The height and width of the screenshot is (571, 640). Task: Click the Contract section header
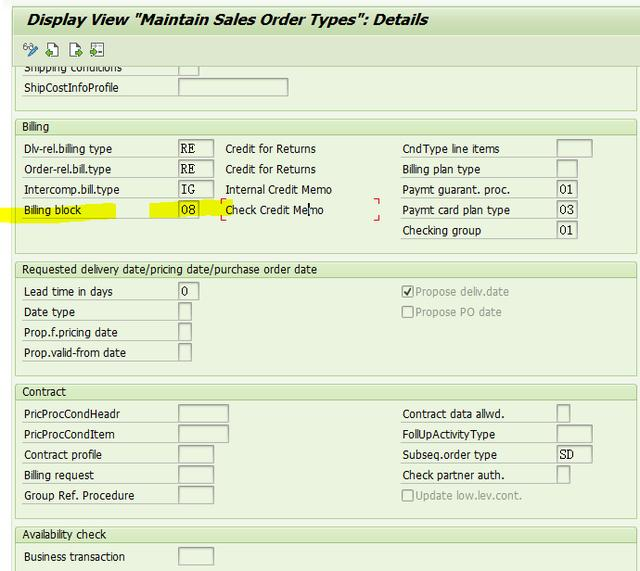(x=44, y=392)
